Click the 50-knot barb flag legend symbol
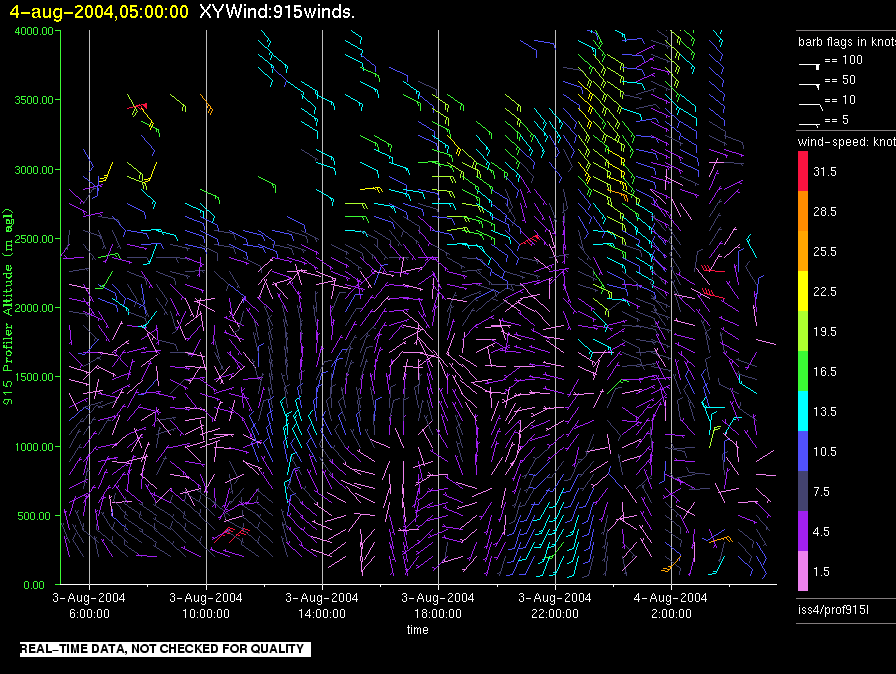The width and height of the screenshot is (896, 674). (810, 86)
